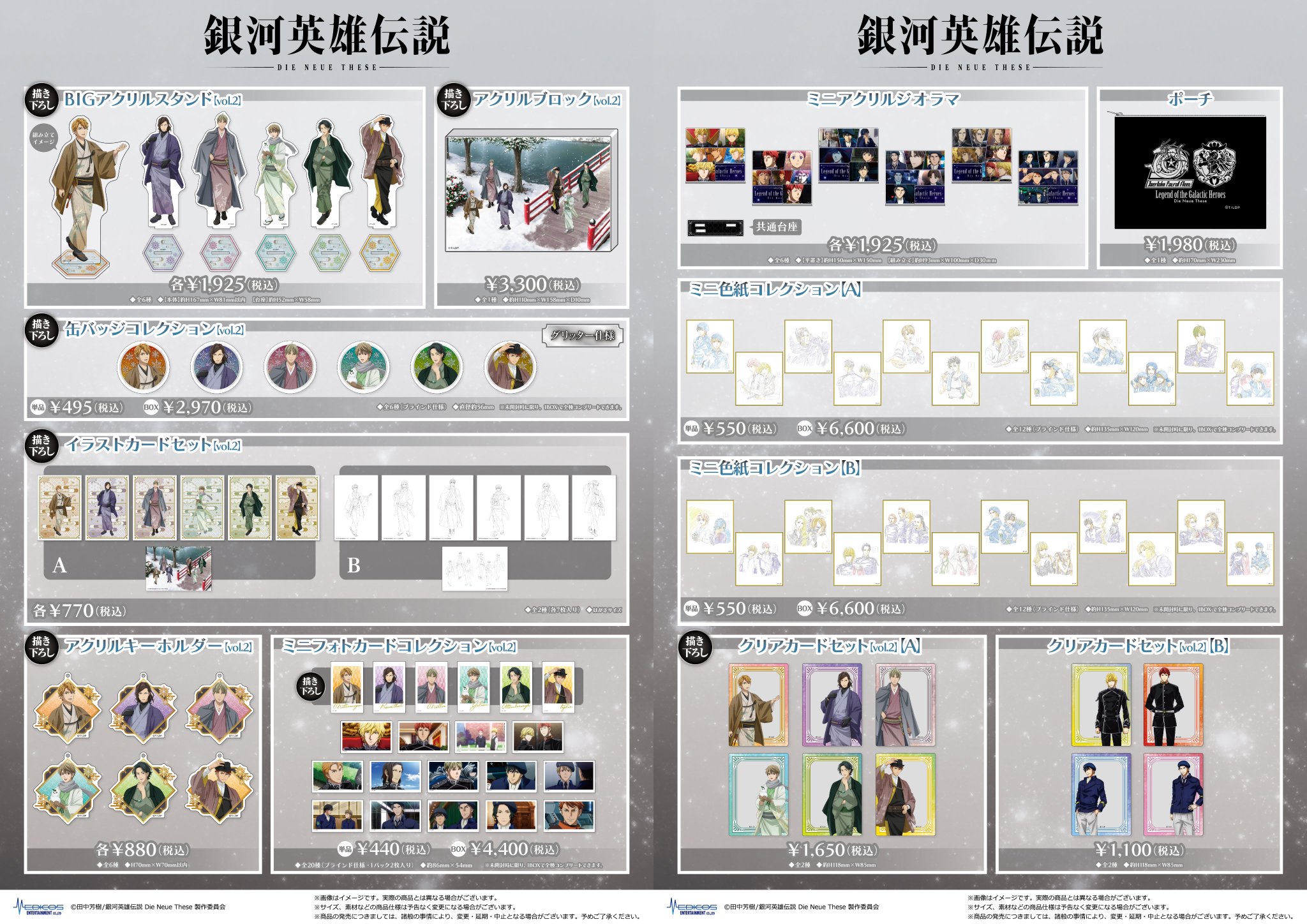This screenshot has height=924, width=1307.
Task: Select the teal glitter can badge
Action: [x=363, y=367]
